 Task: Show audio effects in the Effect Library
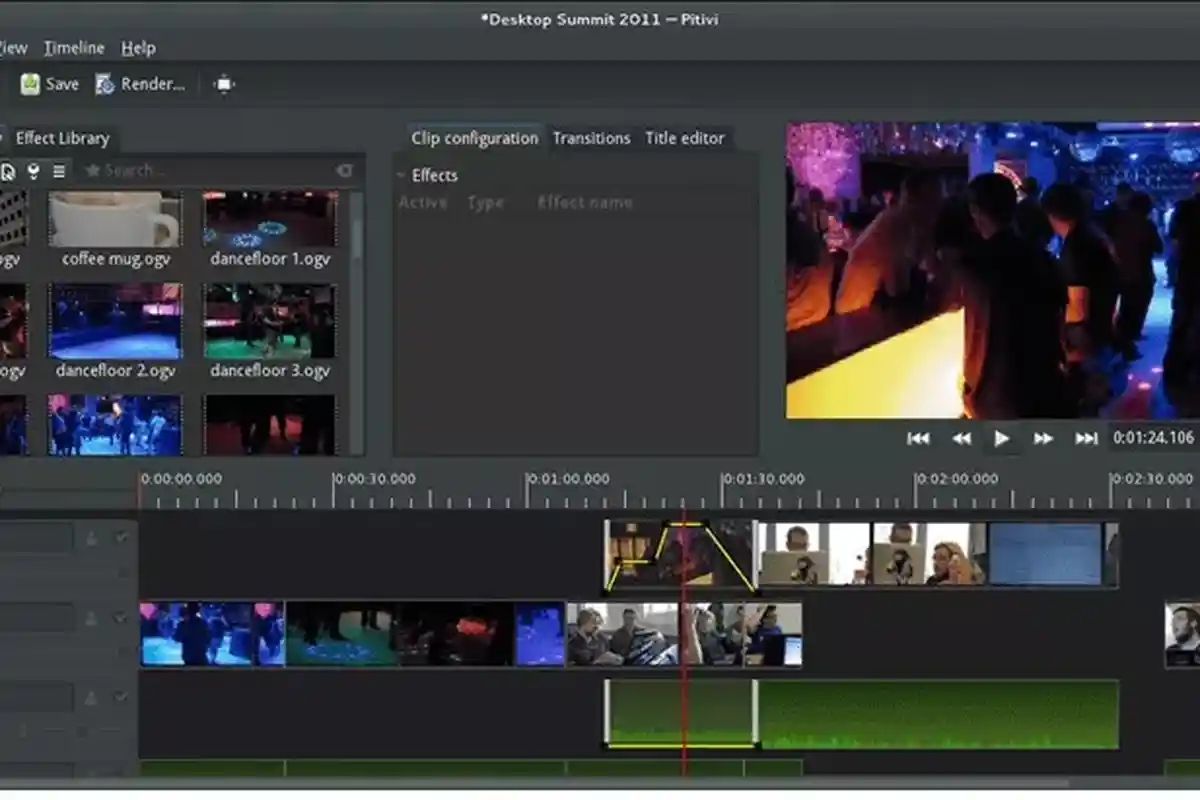pos(32,170)
